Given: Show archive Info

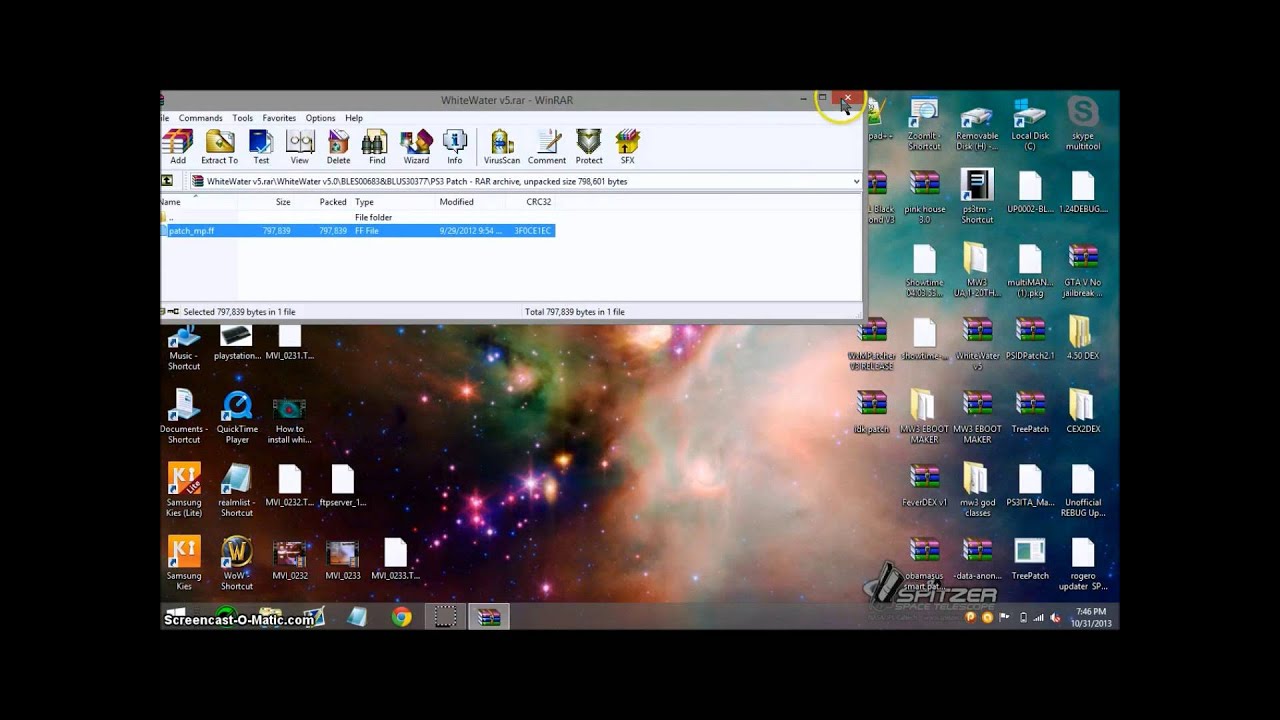Looking at the screenshot, I should [455, 147].
